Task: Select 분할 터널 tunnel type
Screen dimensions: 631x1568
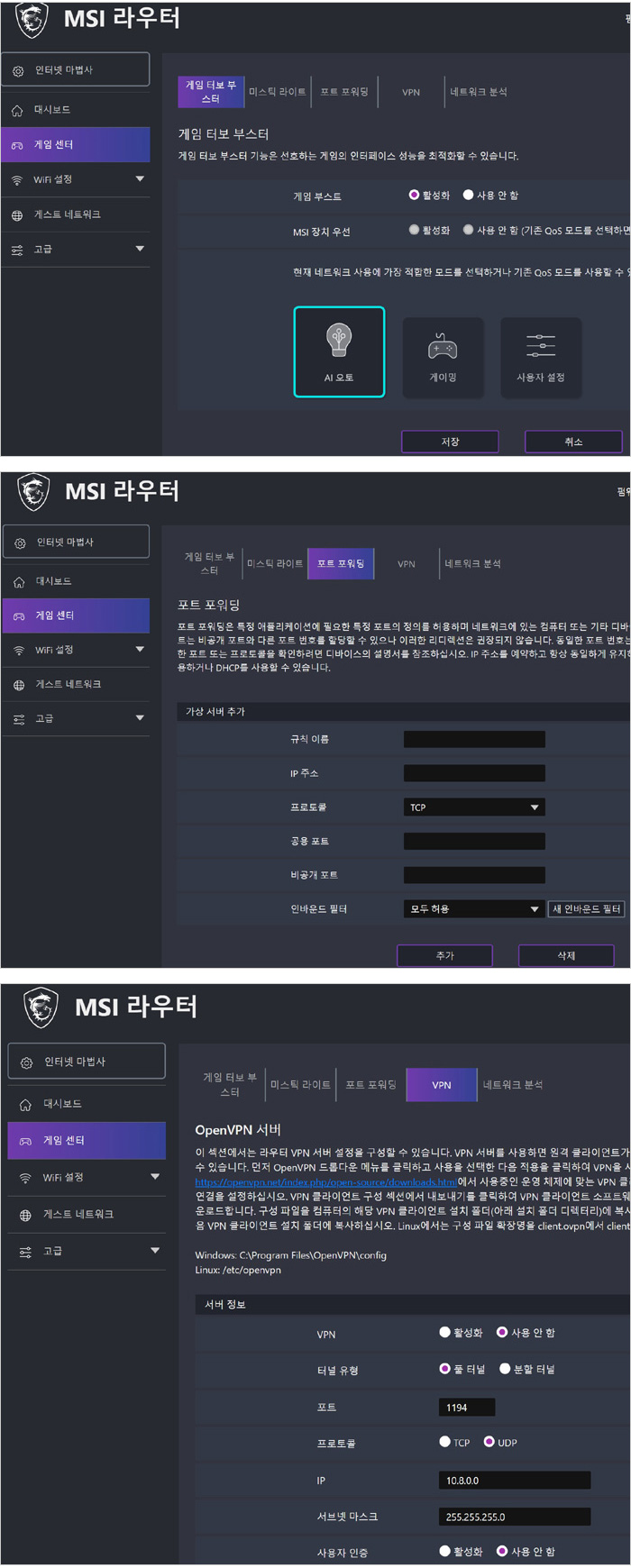Action: [x=505, y=1369]
